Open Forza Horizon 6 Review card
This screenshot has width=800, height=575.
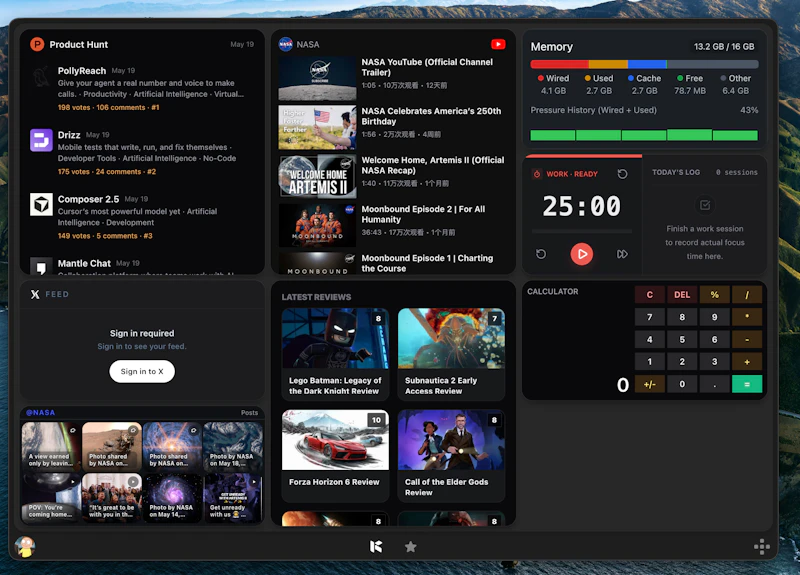[x=335, y=456]
